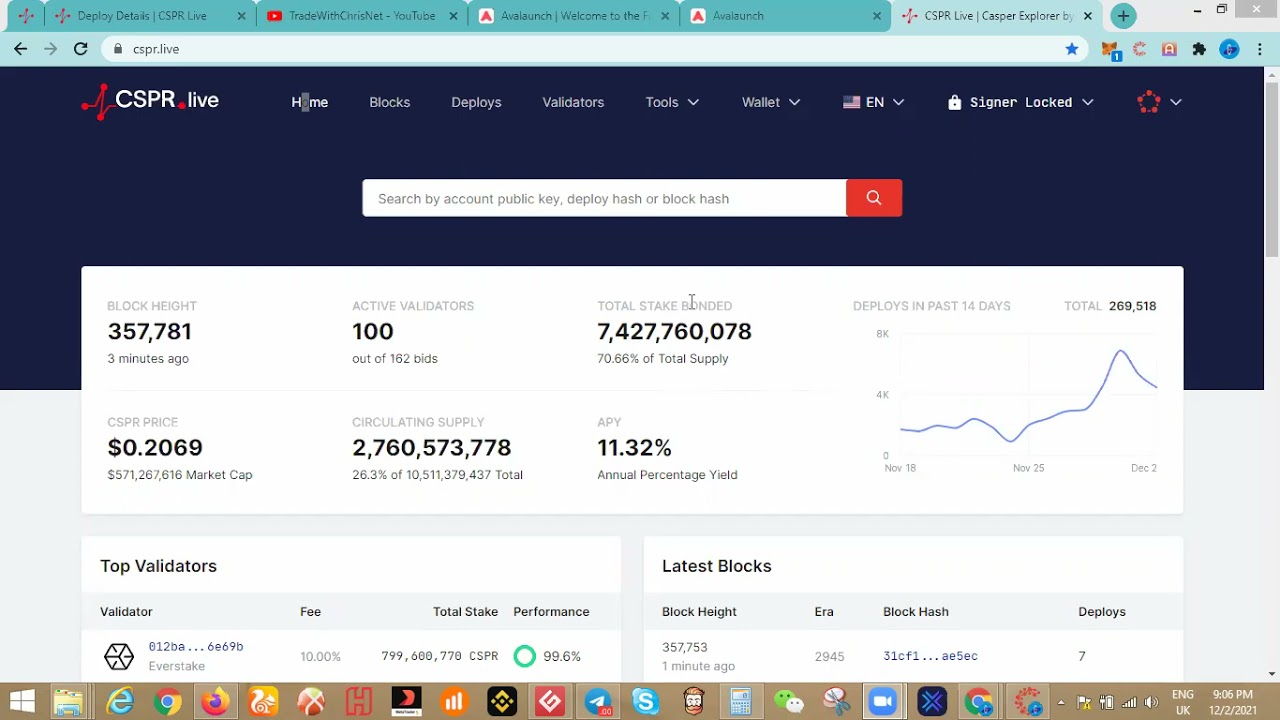Click the 2,760,573,778 circulating supply value

coord(431,447)
